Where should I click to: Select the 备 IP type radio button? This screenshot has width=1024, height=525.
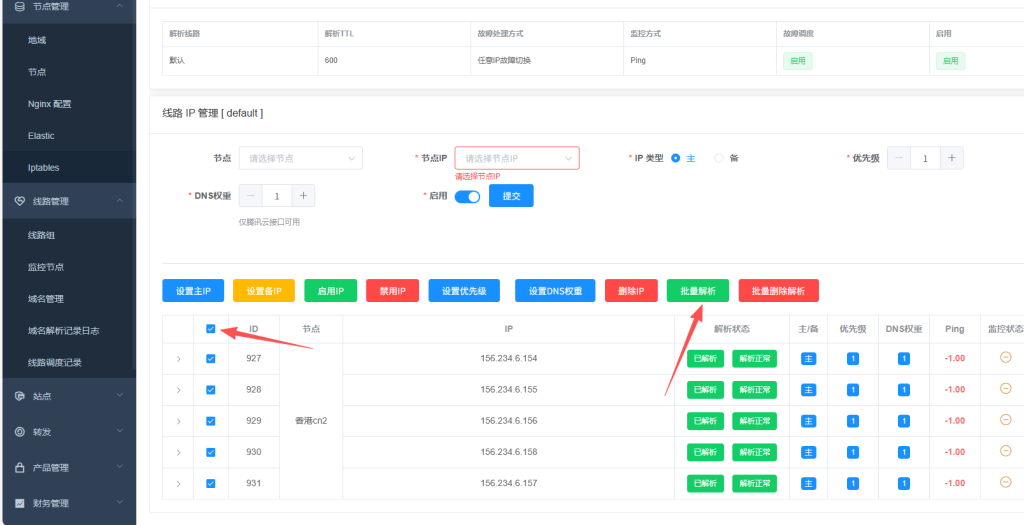719,158
